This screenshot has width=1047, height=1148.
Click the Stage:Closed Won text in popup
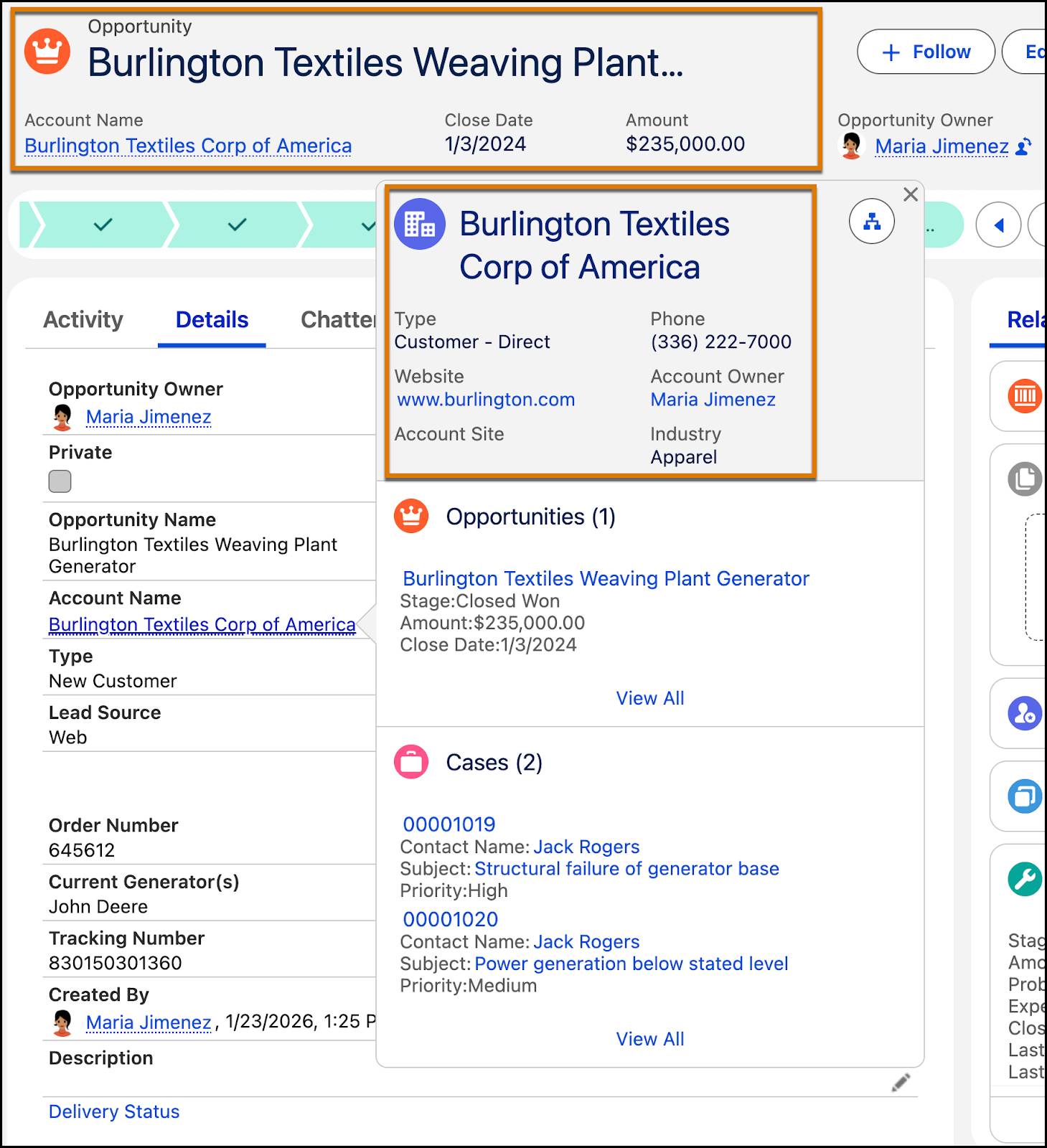(x=480, y=601)
